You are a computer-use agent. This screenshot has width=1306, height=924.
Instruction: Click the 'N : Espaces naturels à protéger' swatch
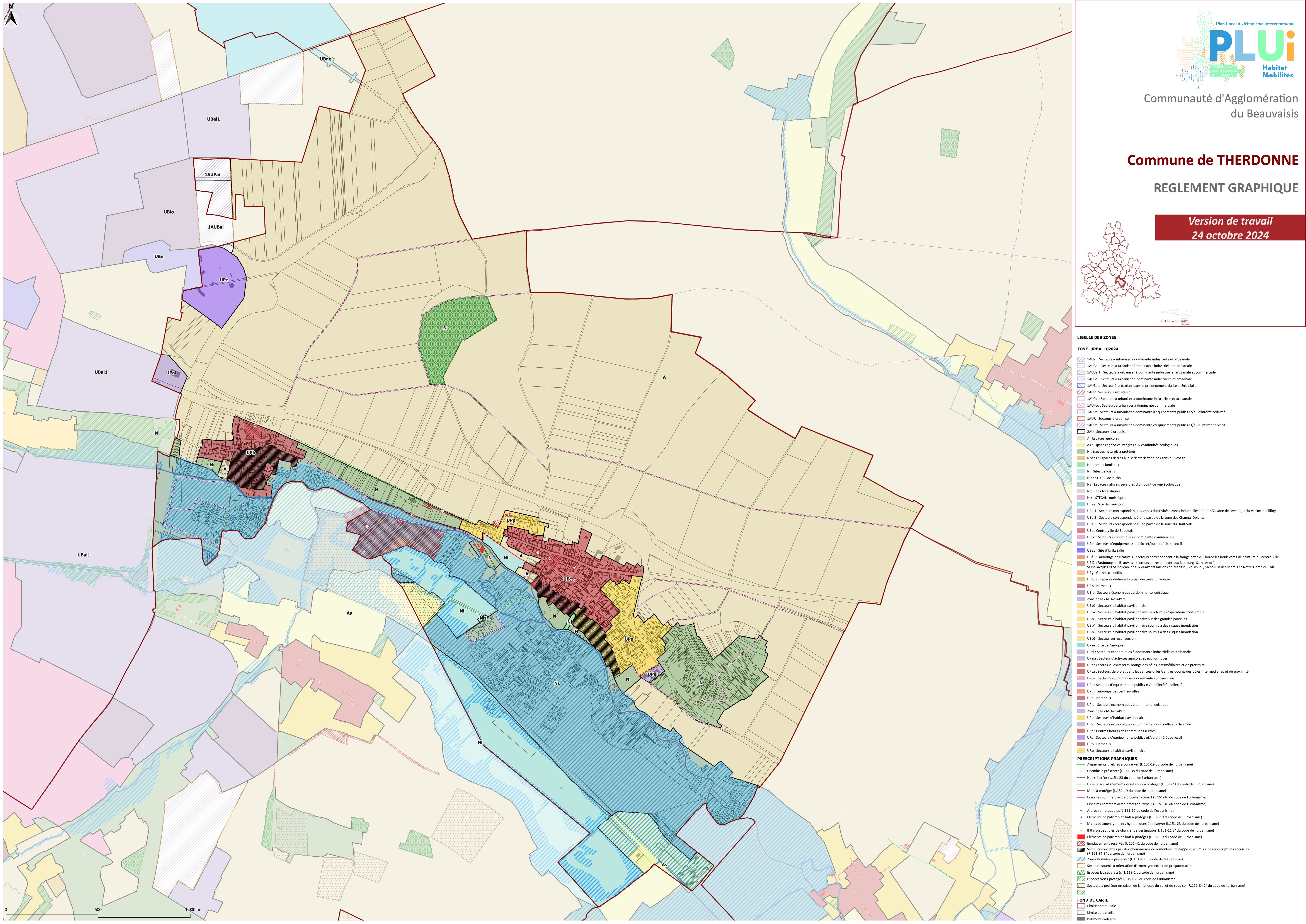click(x=1081, y=452)
